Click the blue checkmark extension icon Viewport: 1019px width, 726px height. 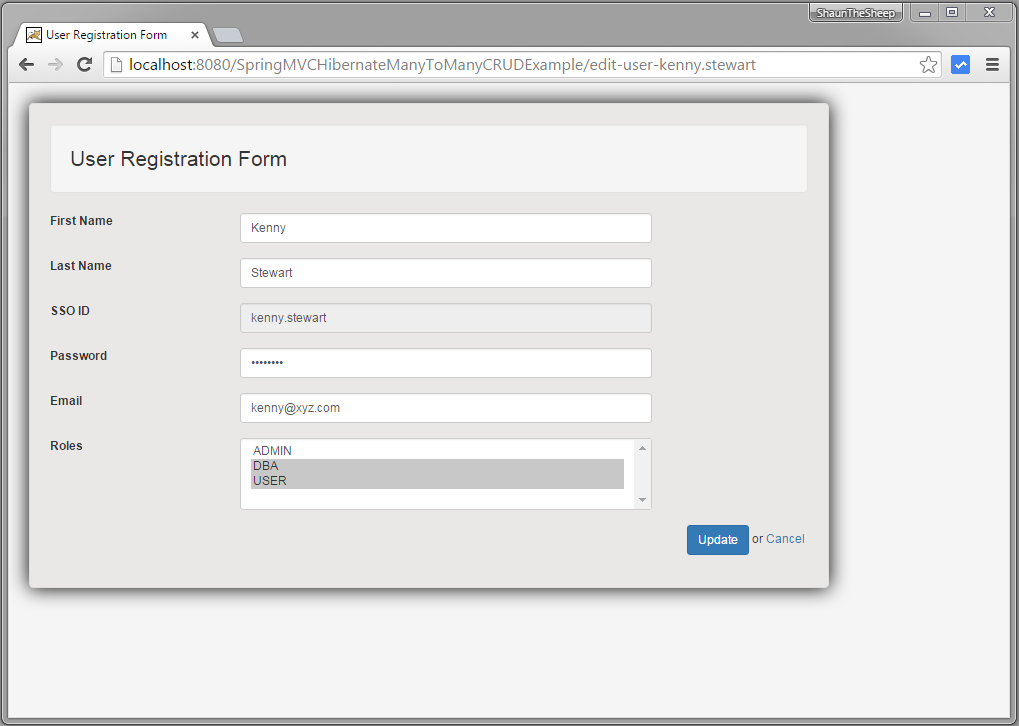click(960, 64)
